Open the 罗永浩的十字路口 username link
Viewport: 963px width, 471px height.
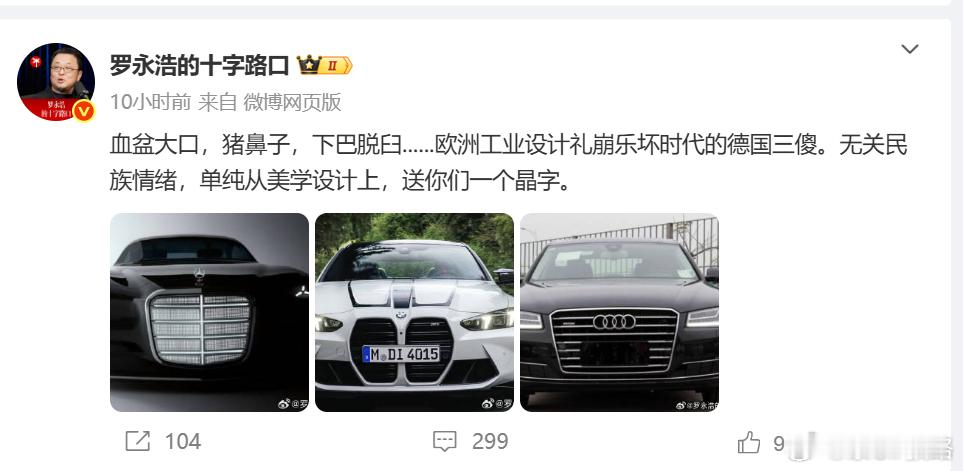[x=199, y=65]
